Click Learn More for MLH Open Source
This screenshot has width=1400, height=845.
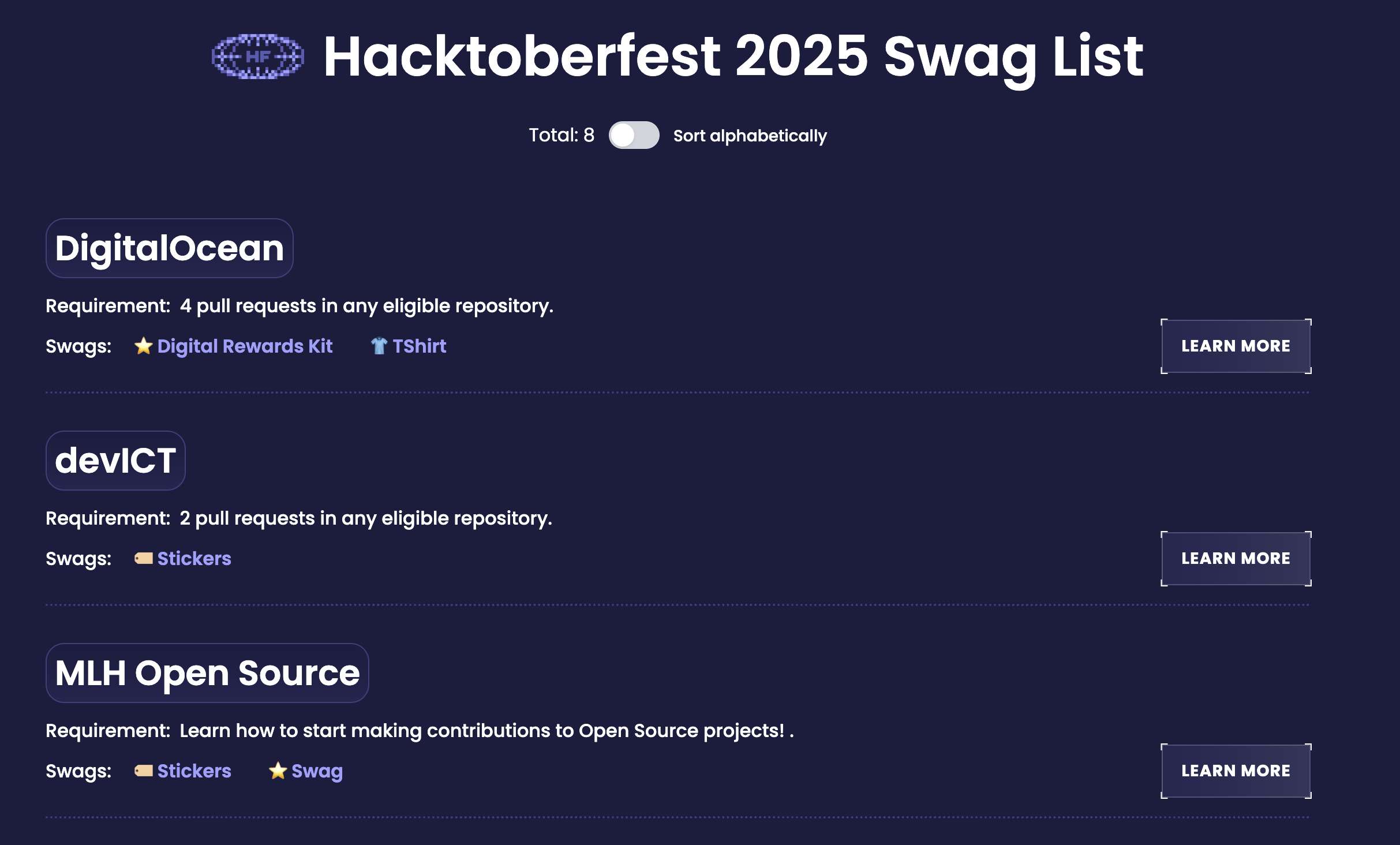1236,771
